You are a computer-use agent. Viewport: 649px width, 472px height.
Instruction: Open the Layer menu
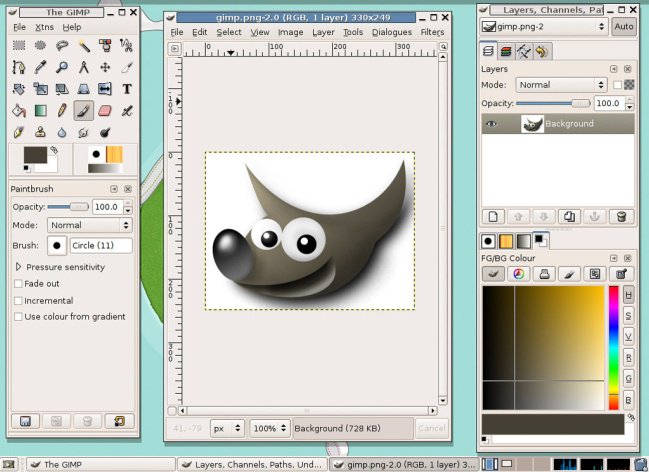click(x=323, y=32)
